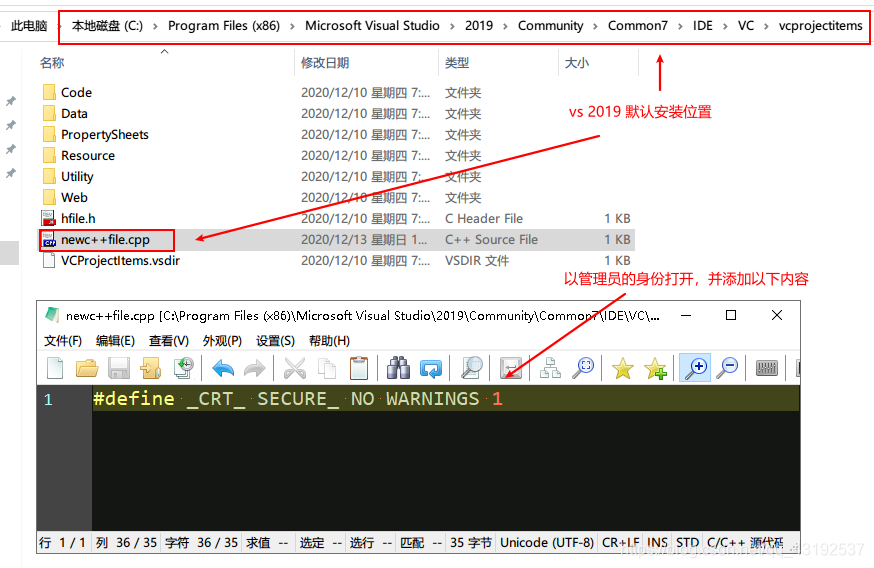Image resolution: width=874 pixels, height=568 pixels.
Task: Click the hierarchy tree scheme icon
Action: click(x=551, y=368)
